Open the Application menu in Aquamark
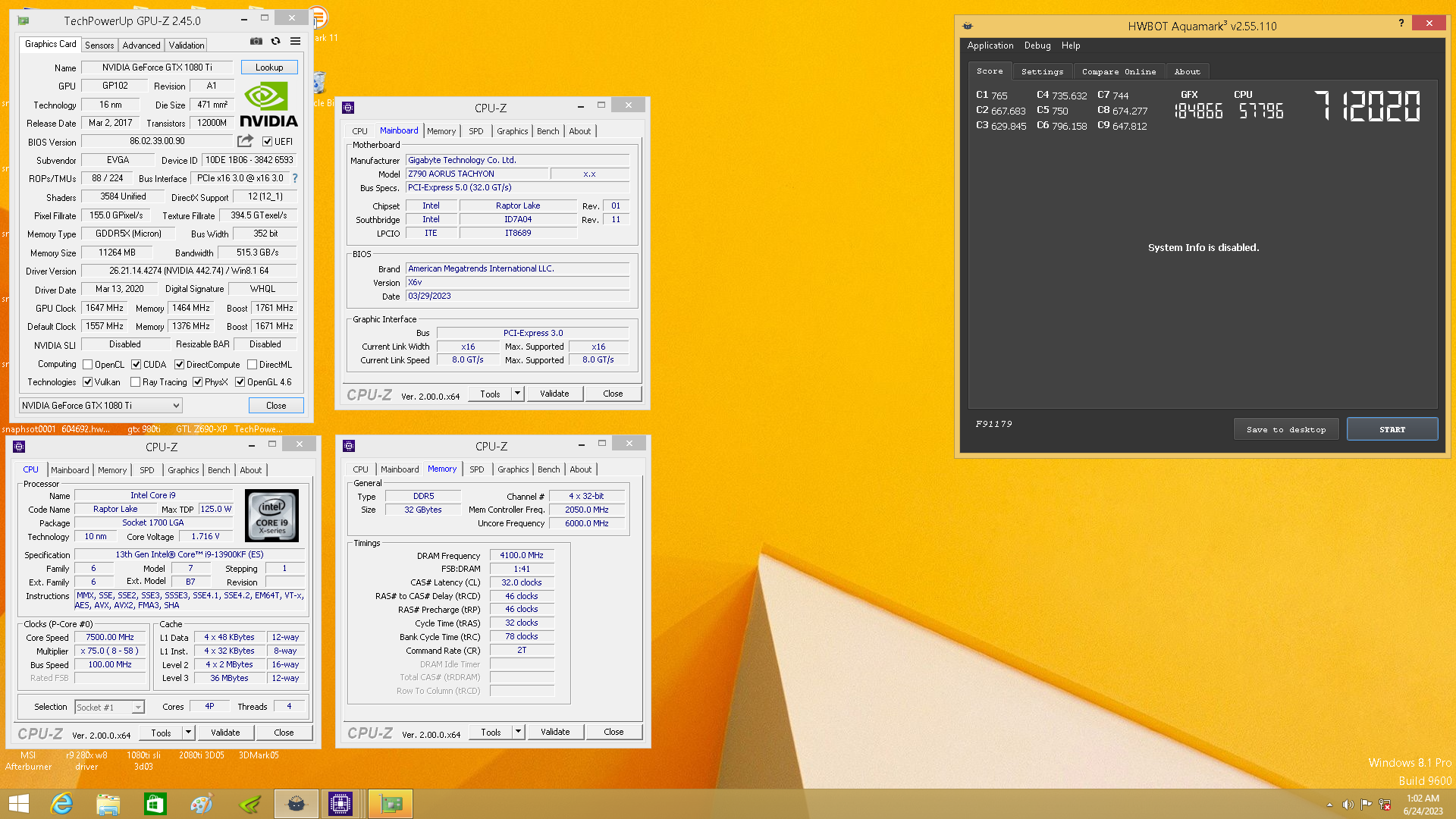The height and width of the screenshot is (819, 1456). (990, 45)
